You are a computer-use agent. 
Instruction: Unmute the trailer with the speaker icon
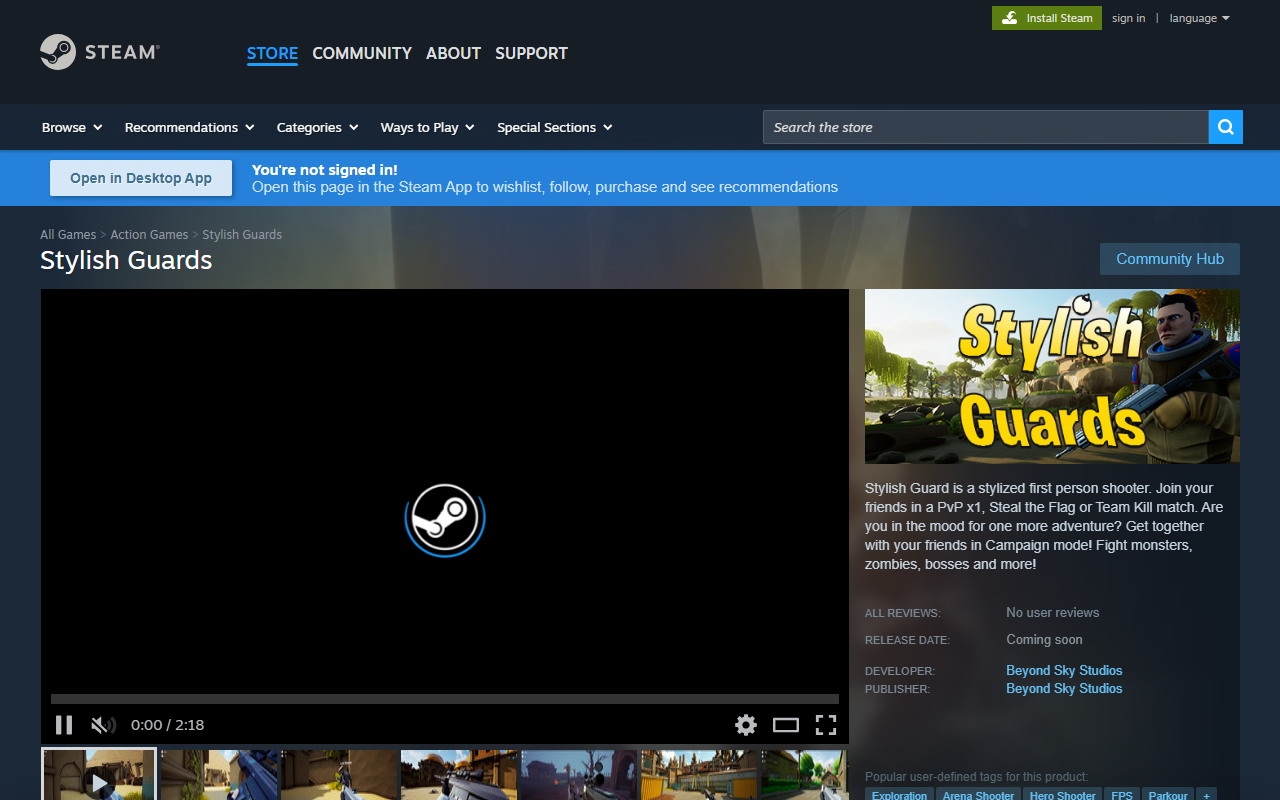(x=103, y=725)
